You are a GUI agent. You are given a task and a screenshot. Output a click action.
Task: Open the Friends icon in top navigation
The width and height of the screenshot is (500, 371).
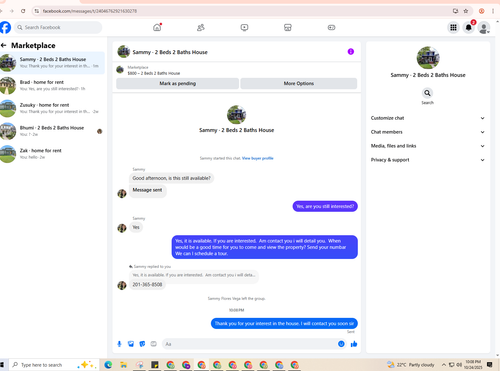click(201, 27)
